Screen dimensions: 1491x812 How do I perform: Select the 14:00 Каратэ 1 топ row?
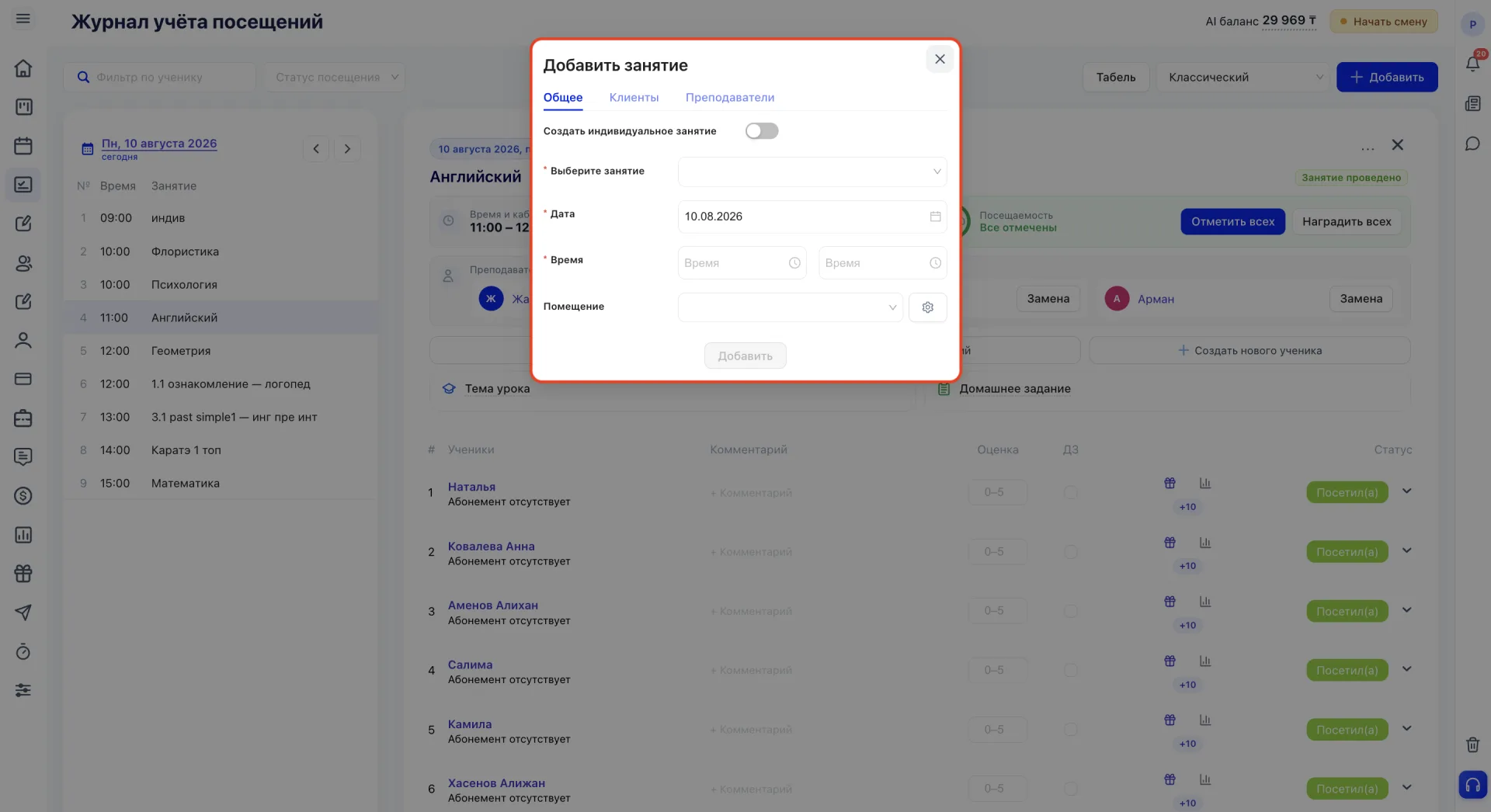[221, 450]
